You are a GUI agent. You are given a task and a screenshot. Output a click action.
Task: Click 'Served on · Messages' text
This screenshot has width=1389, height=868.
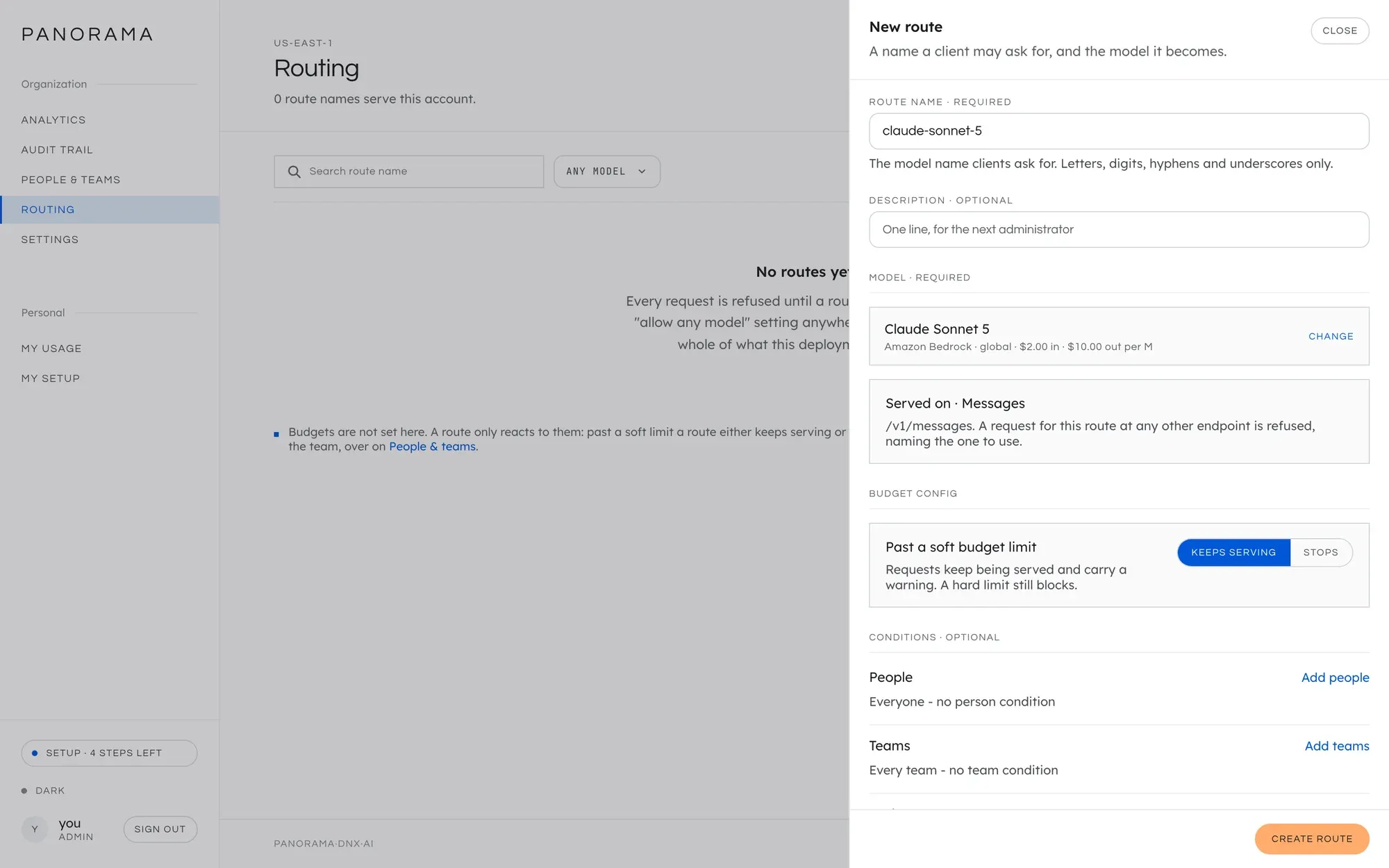pyautogui.click(x=955, y=403)
